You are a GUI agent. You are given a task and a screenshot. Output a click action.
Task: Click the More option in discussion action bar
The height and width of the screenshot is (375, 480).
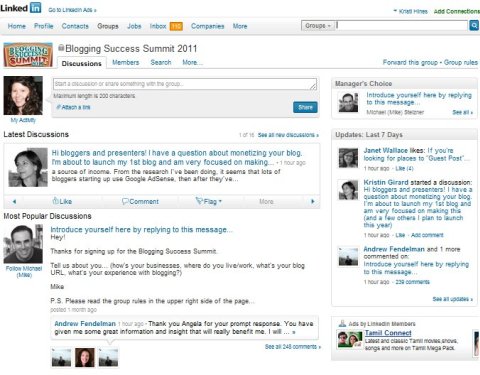[x=266, y=201]
